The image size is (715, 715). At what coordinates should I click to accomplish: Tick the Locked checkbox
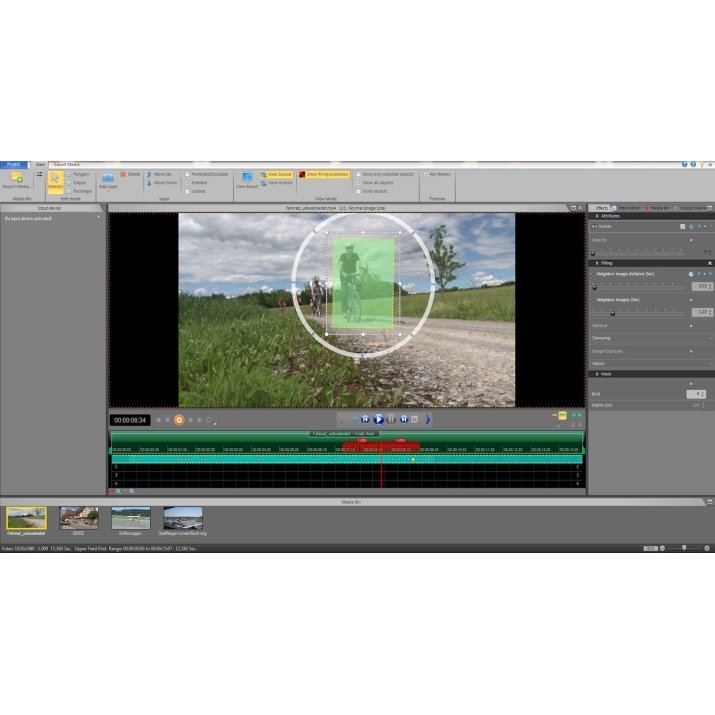pos(187,191)
